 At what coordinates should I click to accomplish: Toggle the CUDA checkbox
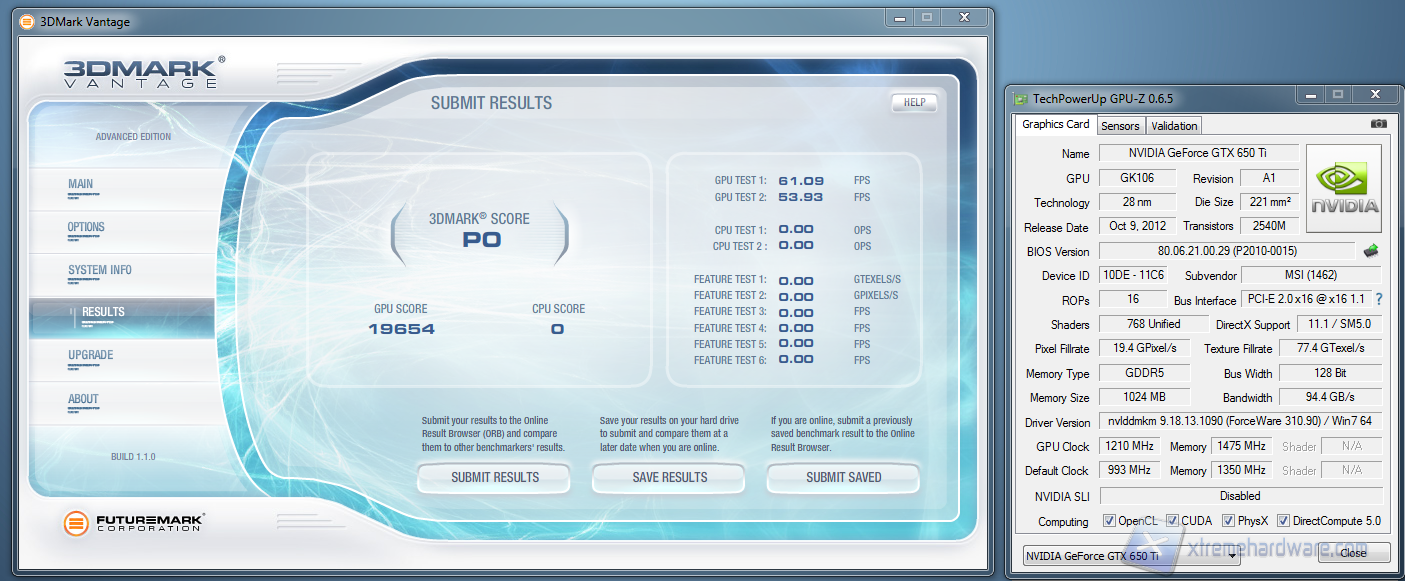pyautogui.click(x=1172, y=521)
